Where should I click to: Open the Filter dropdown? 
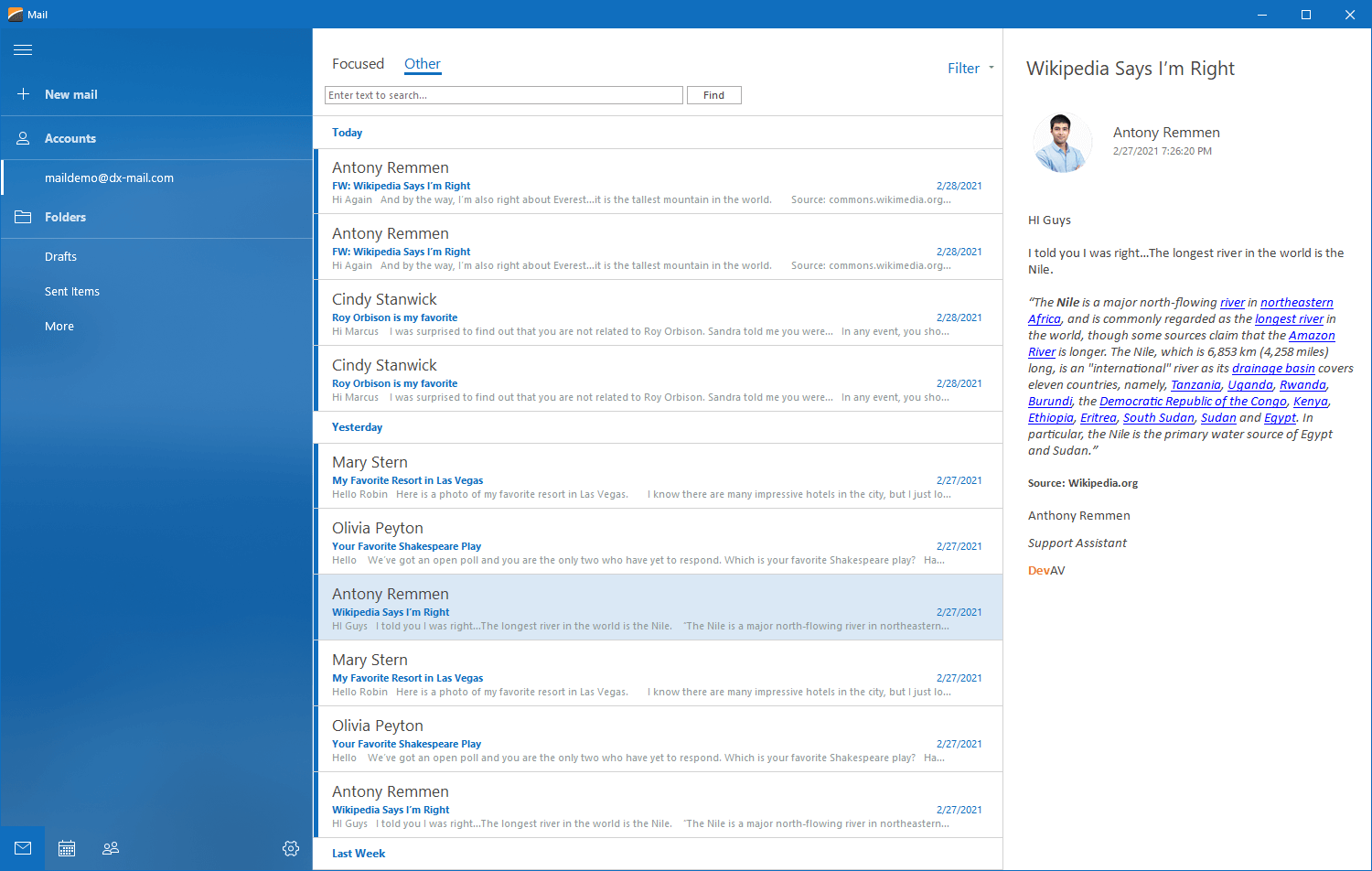coord(970,68)
